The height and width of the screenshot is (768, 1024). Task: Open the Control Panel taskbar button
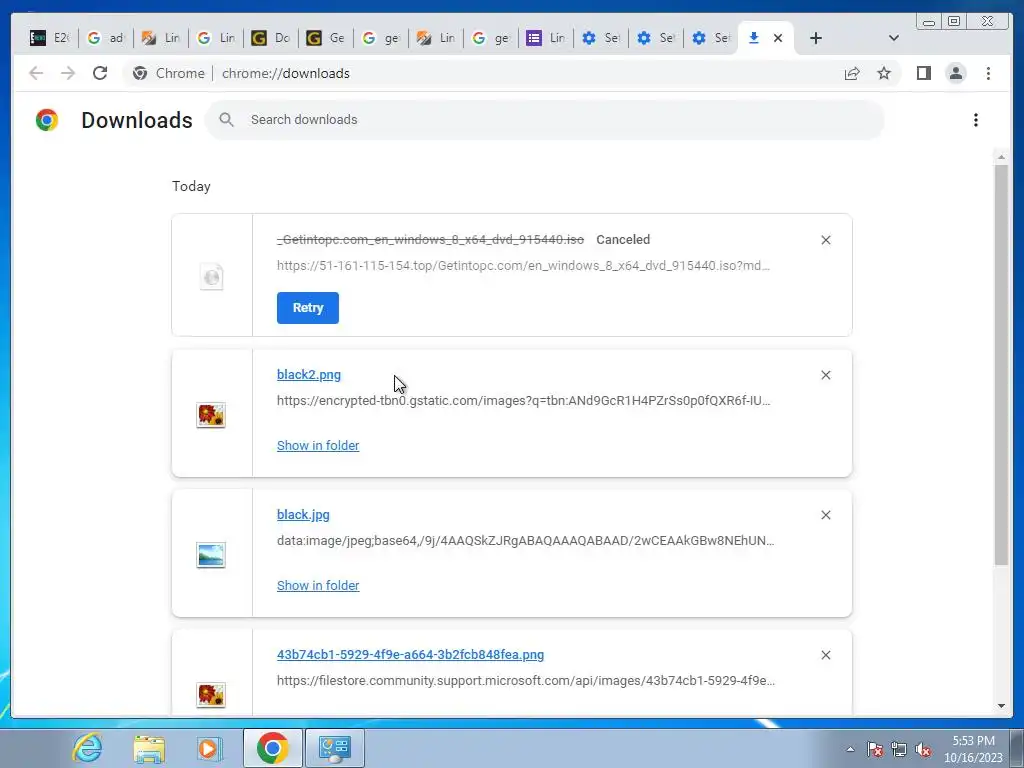pyautogui.click(x=335, y=748)
